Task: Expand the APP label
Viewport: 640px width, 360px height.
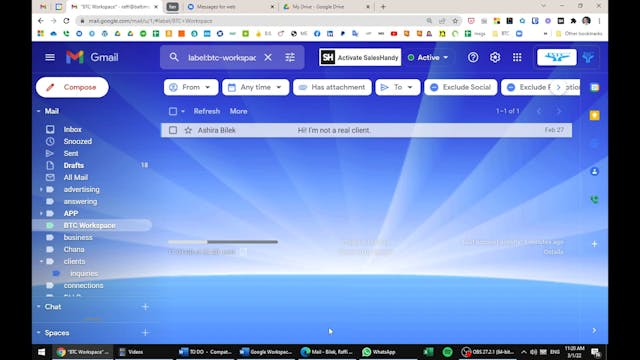Action: 41,214
